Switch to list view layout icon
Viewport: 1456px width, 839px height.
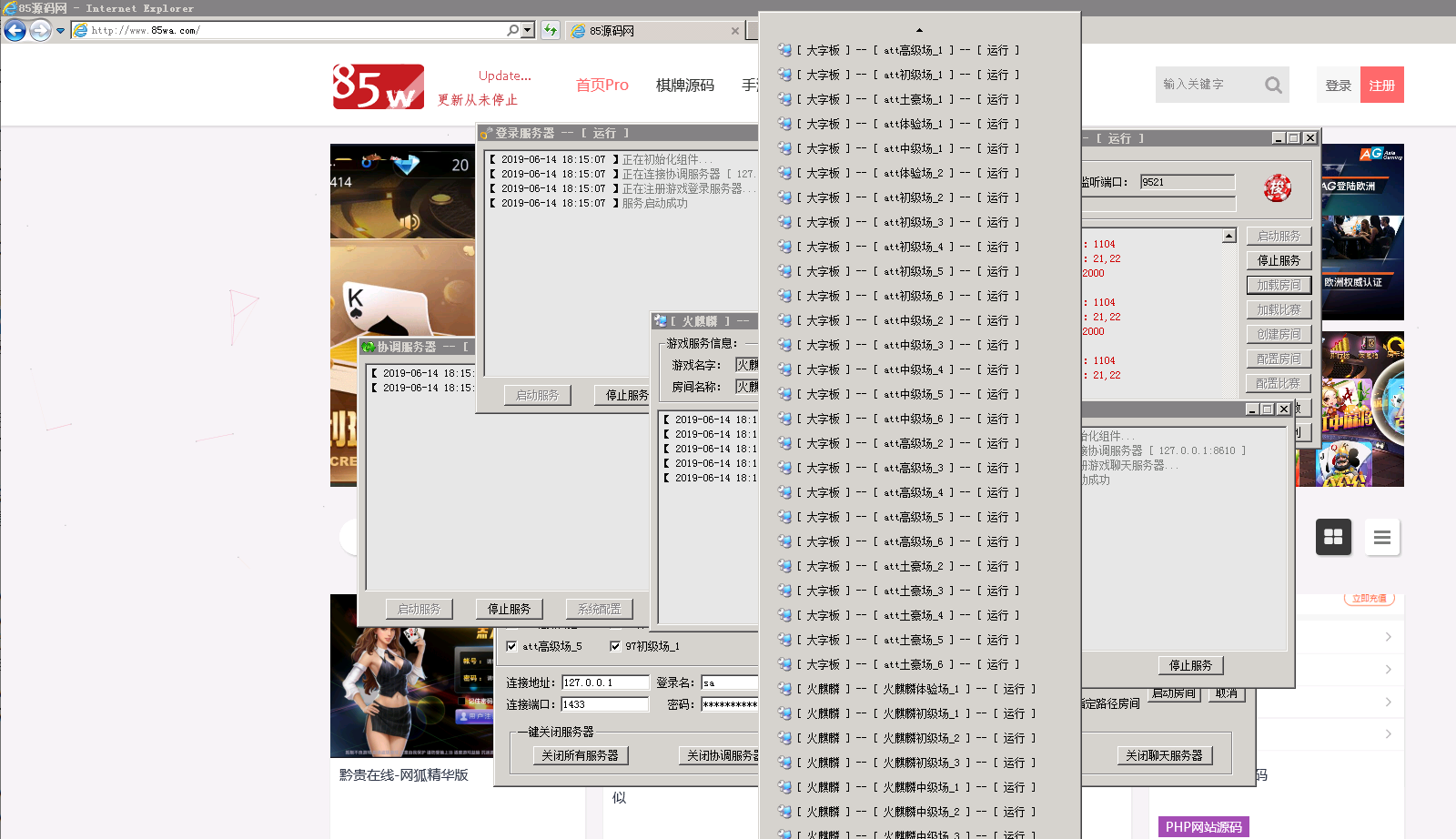(1381, 537)
